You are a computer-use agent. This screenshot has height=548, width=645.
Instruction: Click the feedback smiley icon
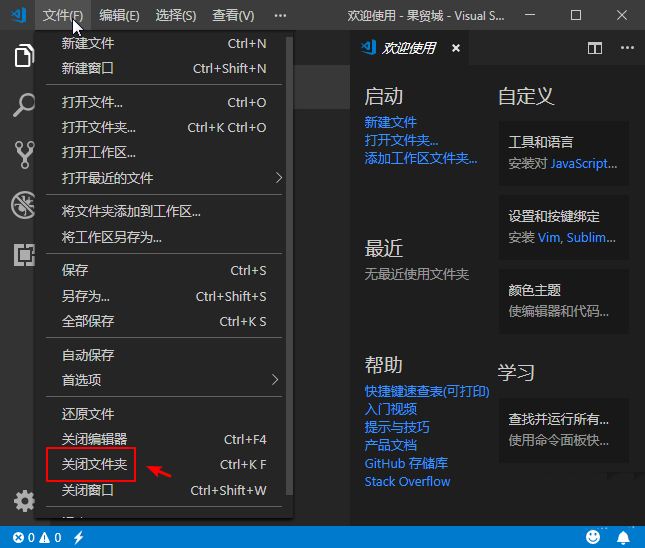(x=593, y=537)
